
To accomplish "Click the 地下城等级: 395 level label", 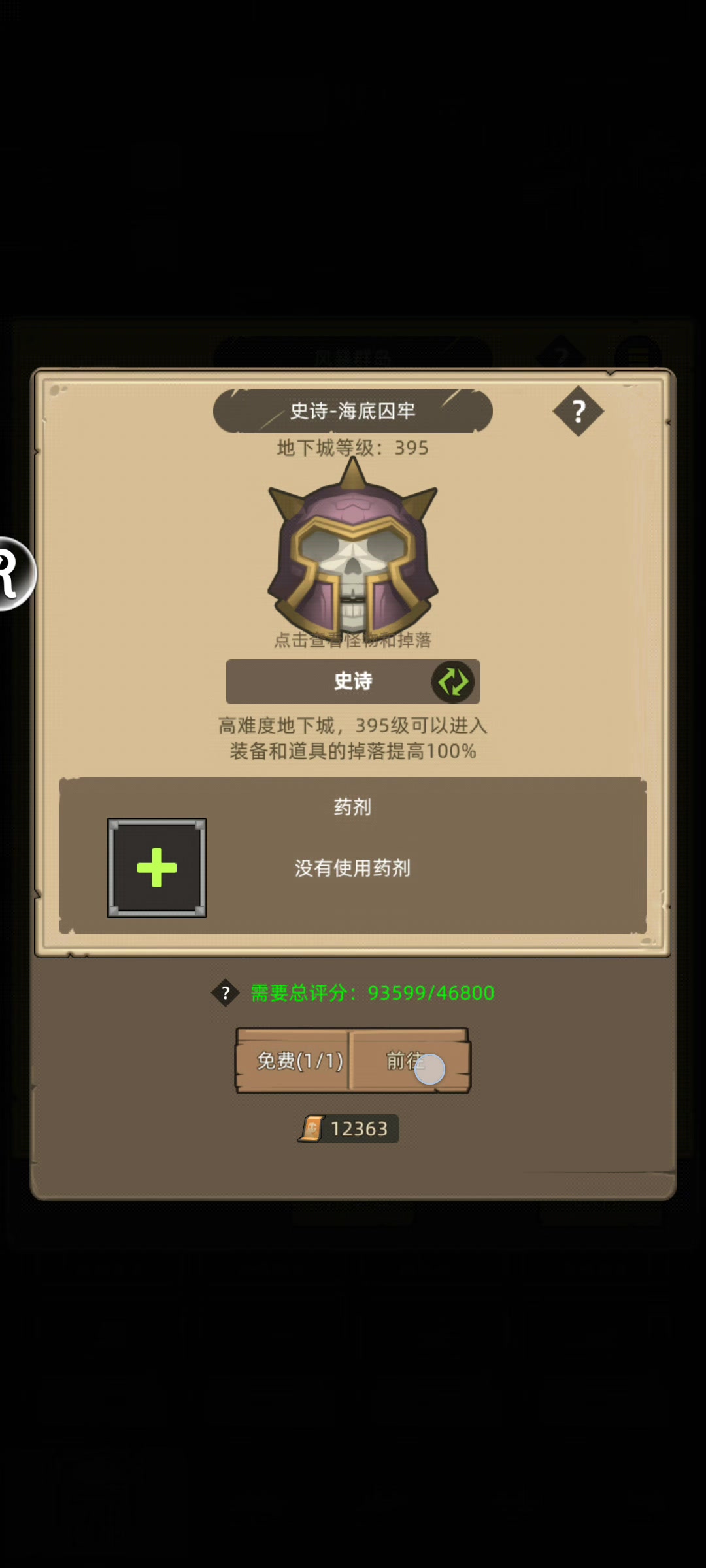I will pos(353,448).
